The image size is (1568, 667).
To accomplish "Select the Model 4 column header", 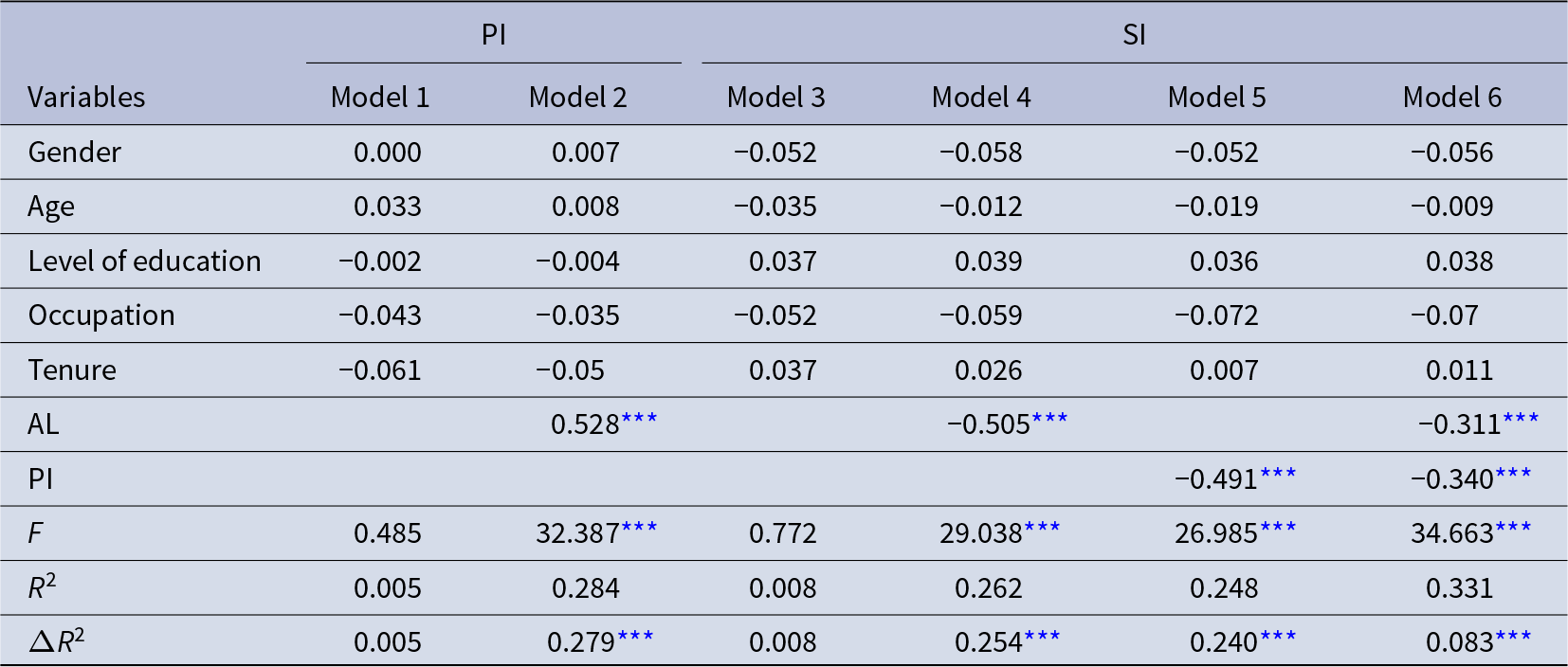I will [x=980, y=98].
